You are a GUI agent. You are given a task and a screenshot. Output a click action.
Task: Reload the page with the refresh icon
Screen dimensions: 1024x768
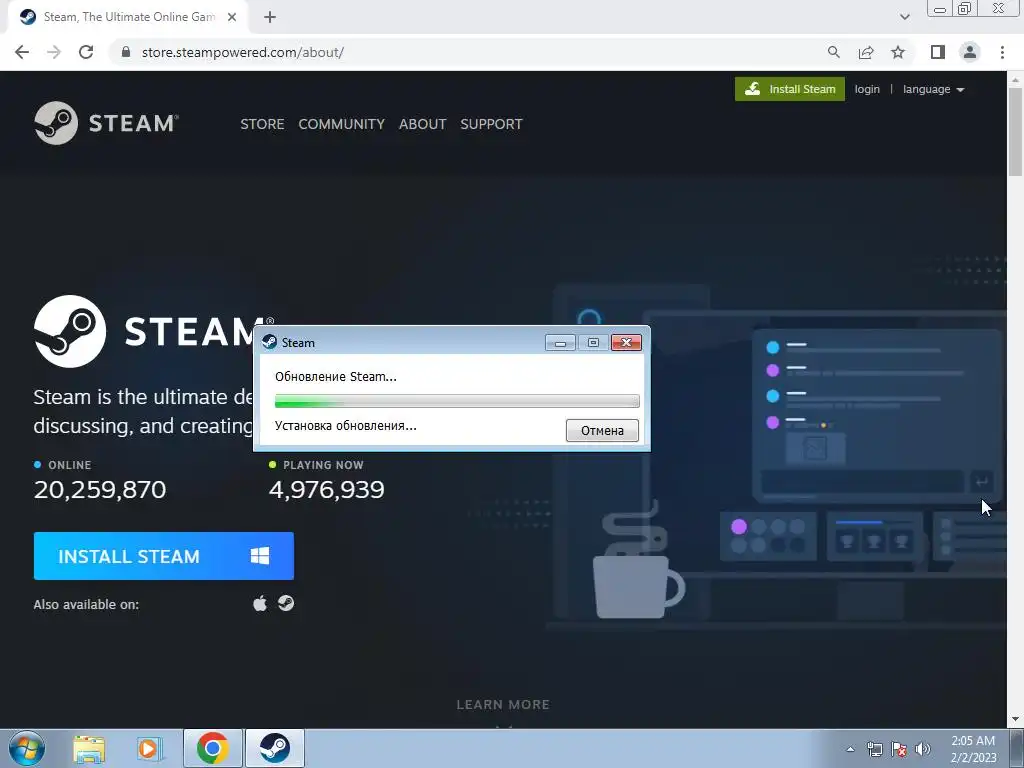(86, 52)
